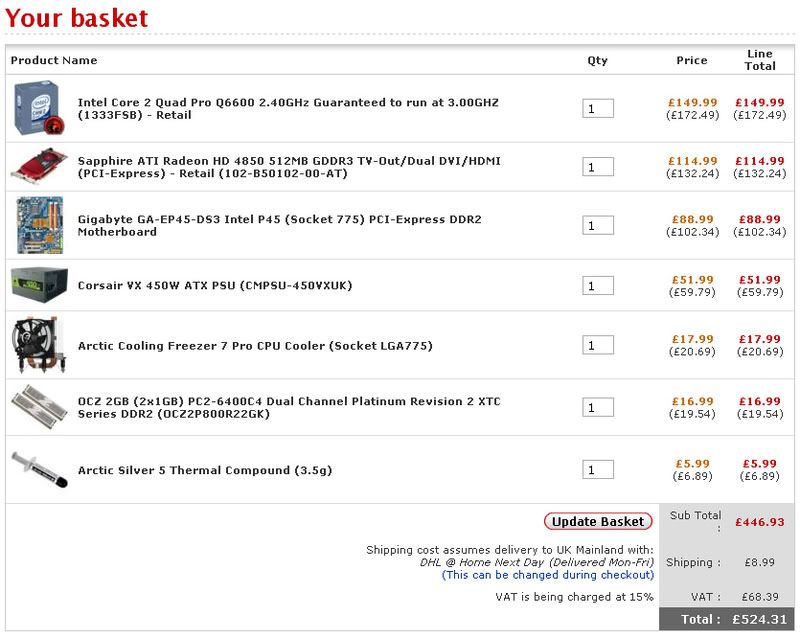This screenshot has height=638, width=800.
Task: Open the Intel Core 2 Quad Q6600 product name
Action: (288, 108)
